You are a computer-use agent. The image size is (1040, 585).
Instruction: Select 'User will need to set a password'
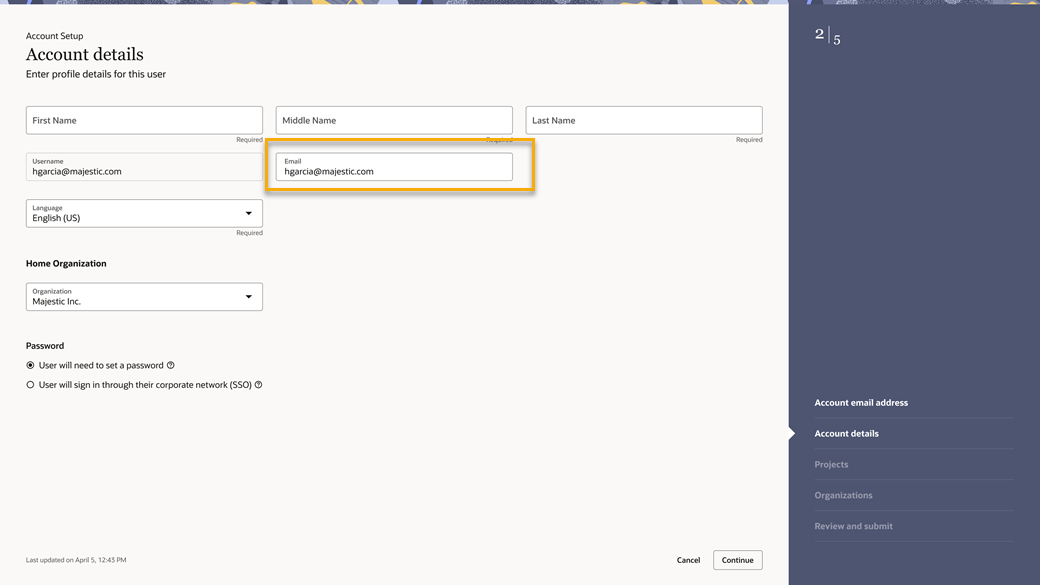[30, 366]
